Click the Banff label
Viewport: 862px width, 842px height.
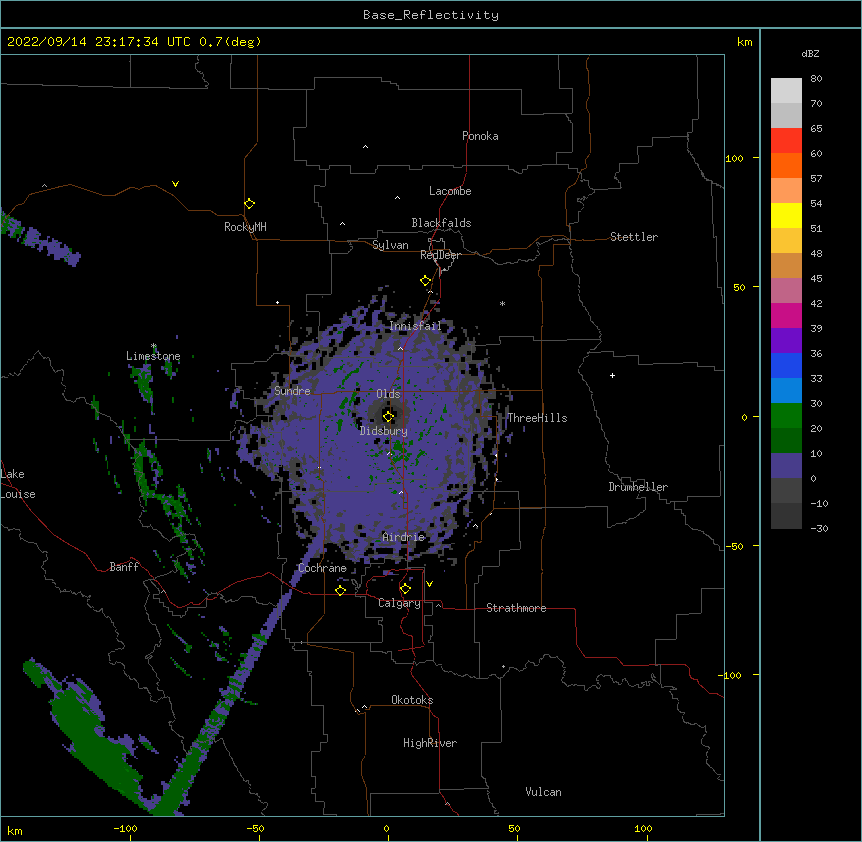coord(124,567)
